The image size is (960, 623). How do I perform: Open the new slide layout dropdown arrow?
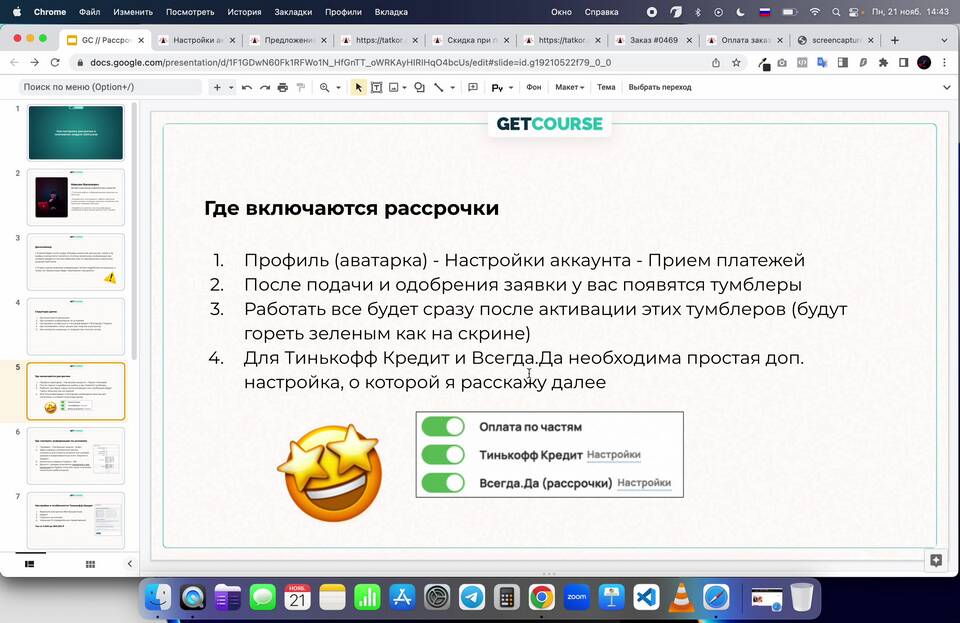pyautogui.click(x=231, y=88)
